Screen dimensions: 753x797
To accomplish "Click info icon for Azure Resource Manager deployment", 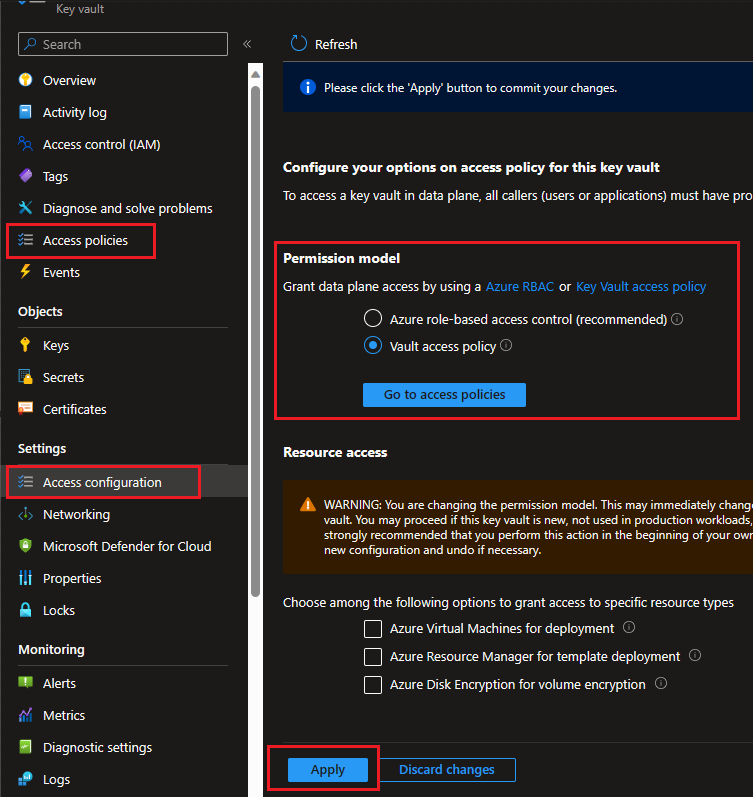I will point(695,655).
